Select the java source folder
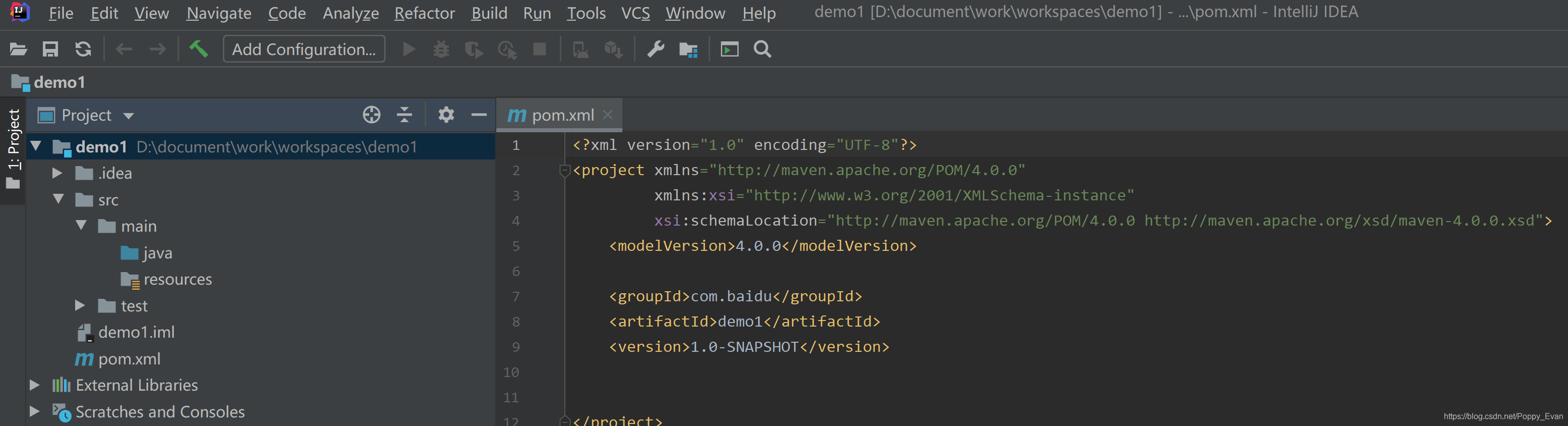 coord(147,253)
